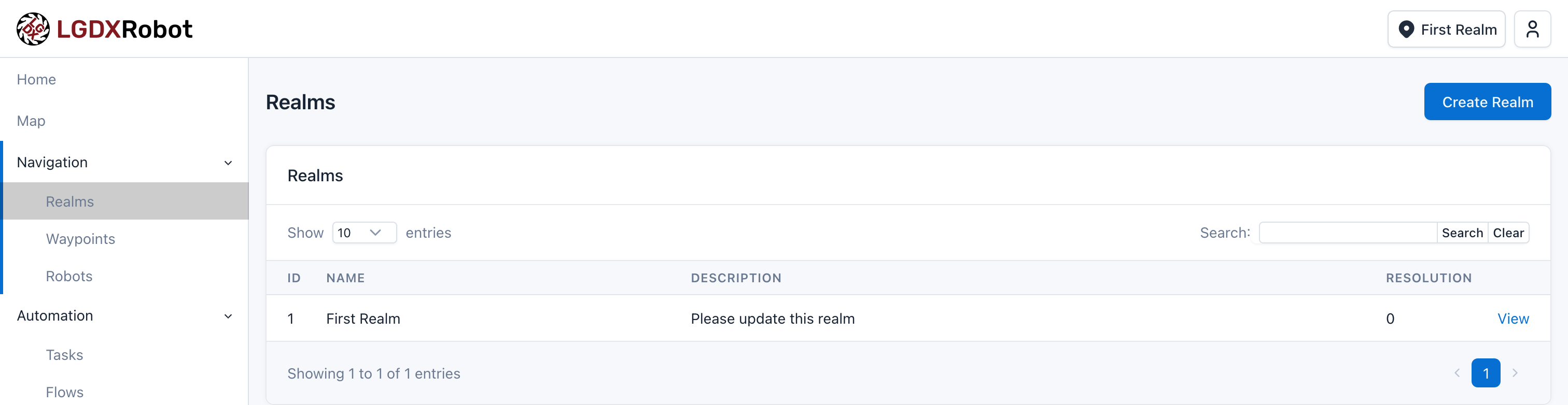Select Robots in the sidebar

click(x=69, y=276)
